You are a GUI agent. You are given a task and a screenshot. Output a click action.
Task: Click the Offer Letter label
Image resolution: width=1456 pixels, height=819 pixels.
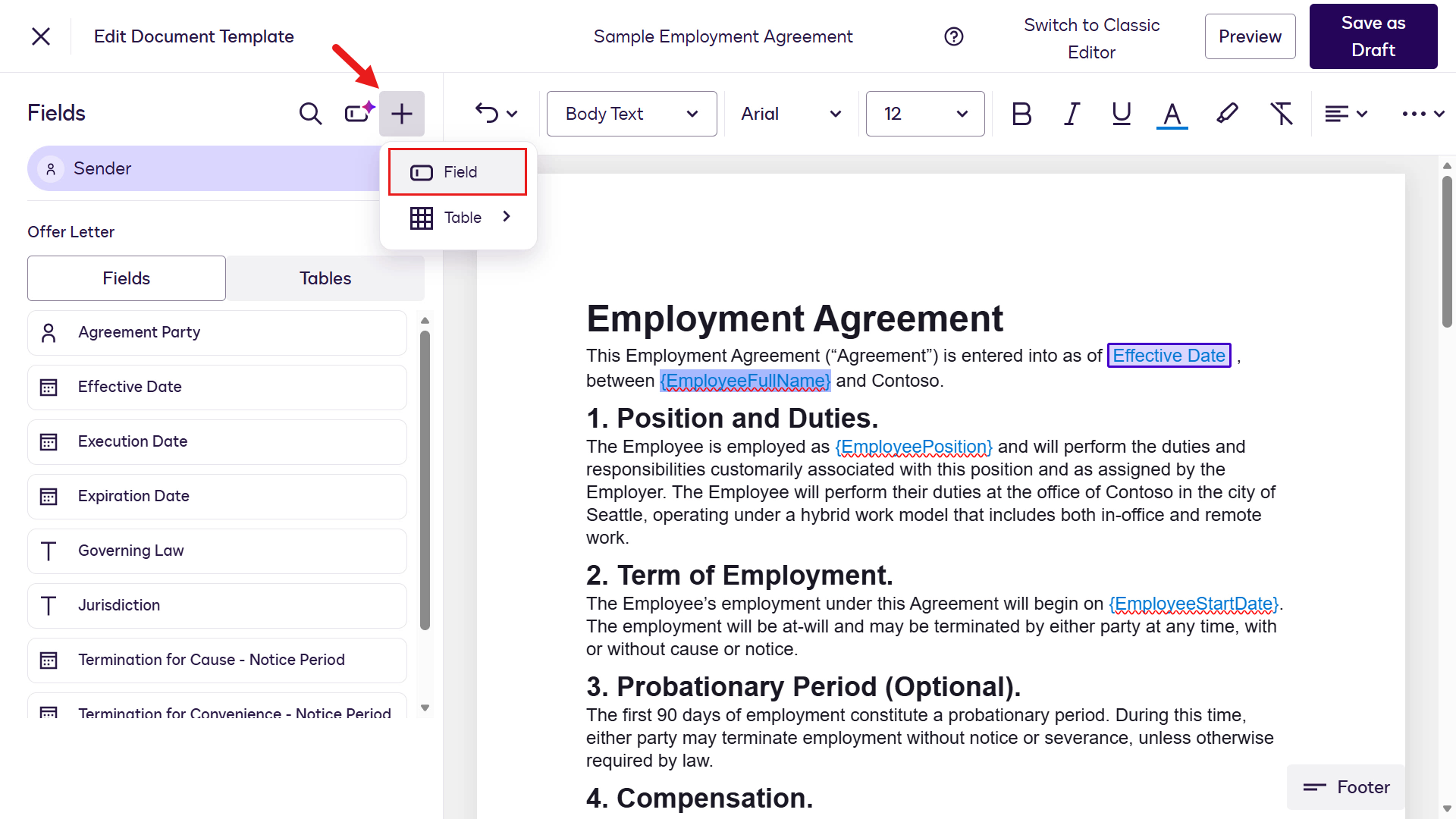(71, 232)
